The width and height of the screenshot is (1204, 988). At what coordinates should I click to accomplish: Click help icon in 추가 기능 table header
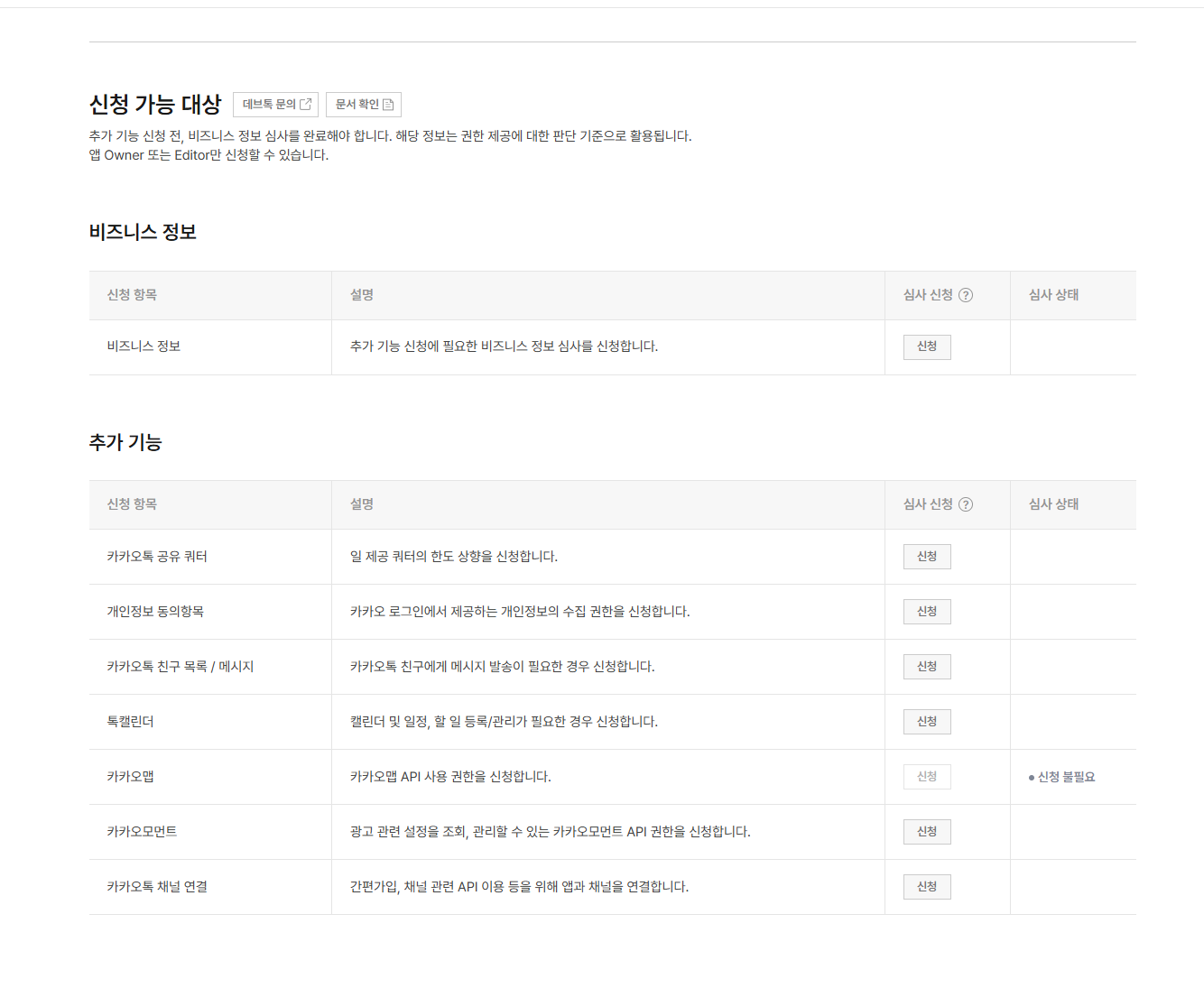pyautogui.click(x=965, y=504)
